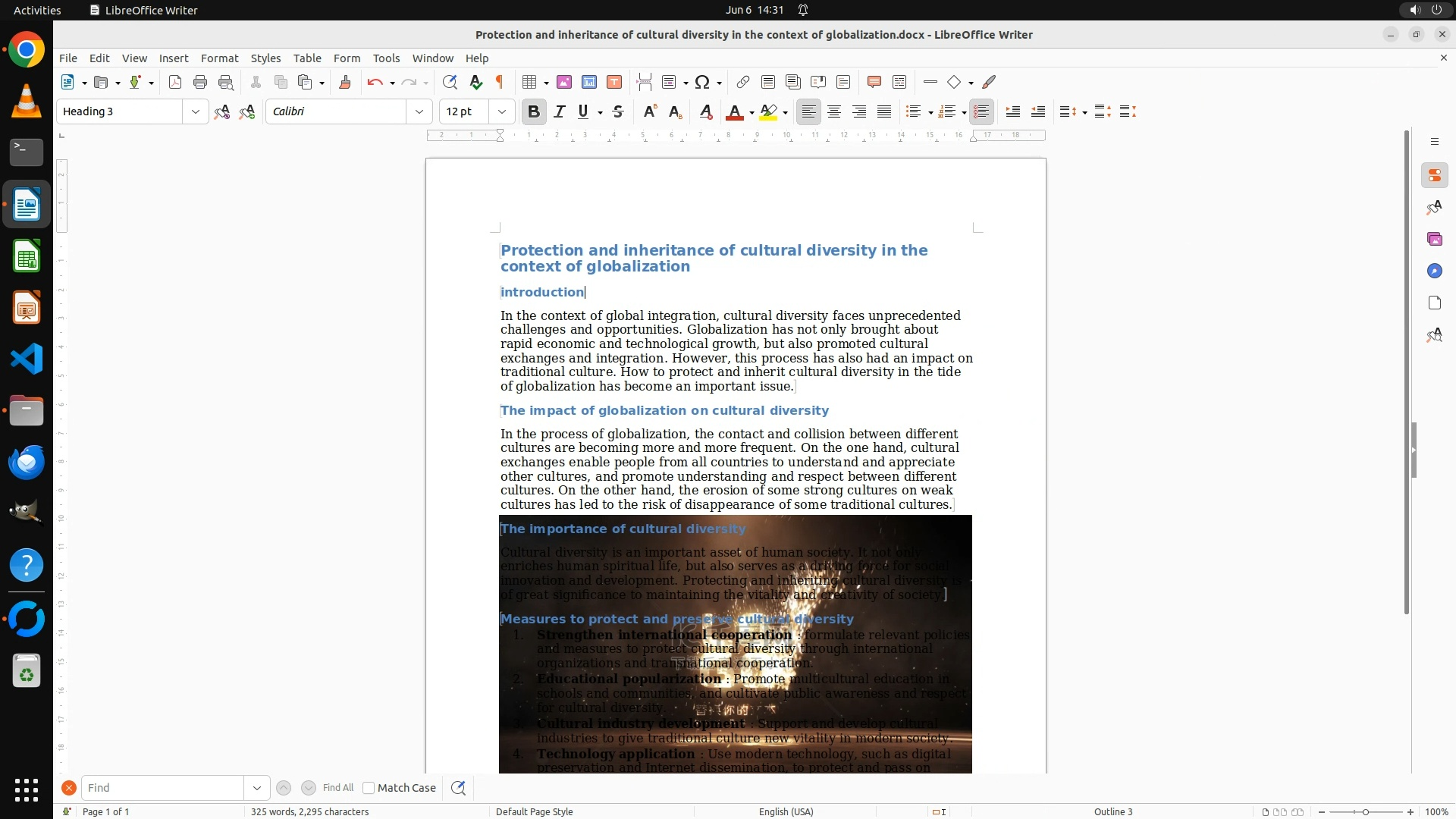Screen dimensions: 1456x819
Task: Expand the Calibri font name dropdown
Action: (419, 112)
